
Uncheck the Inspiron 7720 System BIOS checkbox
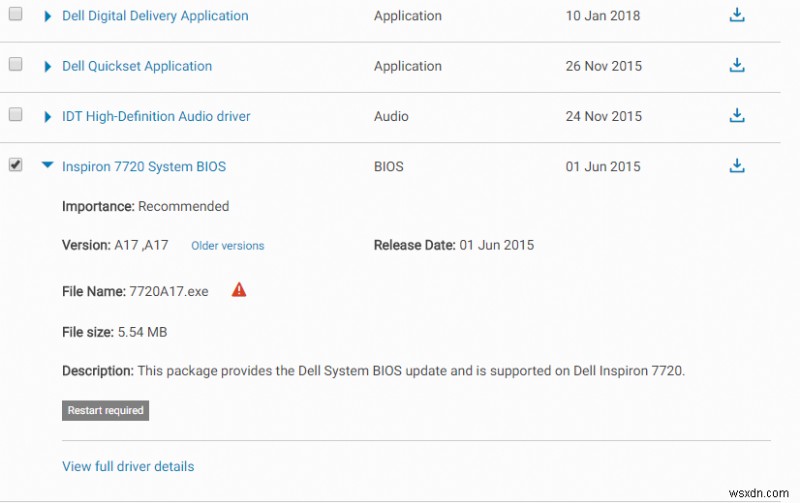pyautogui.click(x=15, y=165)
